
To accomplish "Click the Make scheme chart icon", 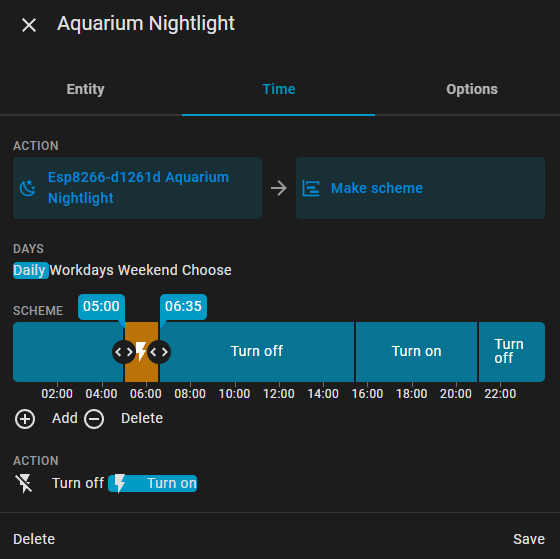I will click(x=311, y=188).
